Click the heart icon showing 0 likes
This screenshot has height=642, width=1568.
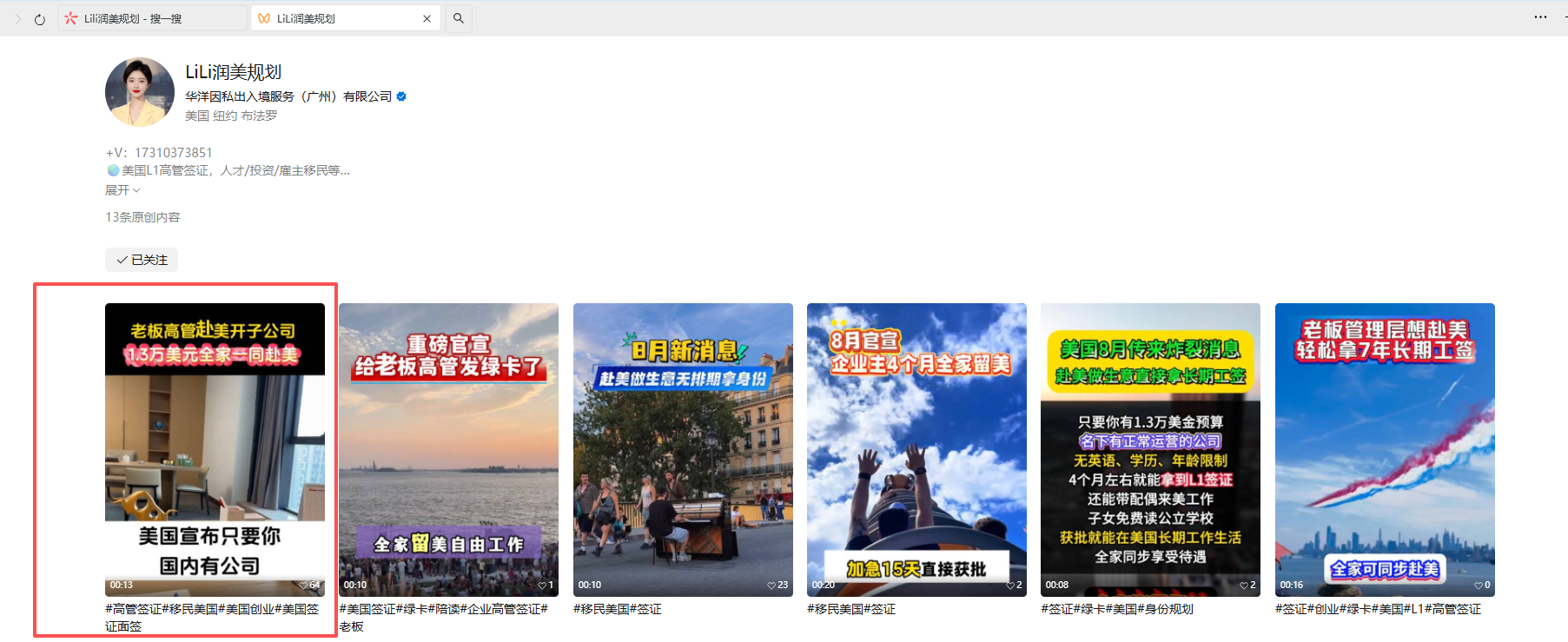click(x=1479, y=586)
